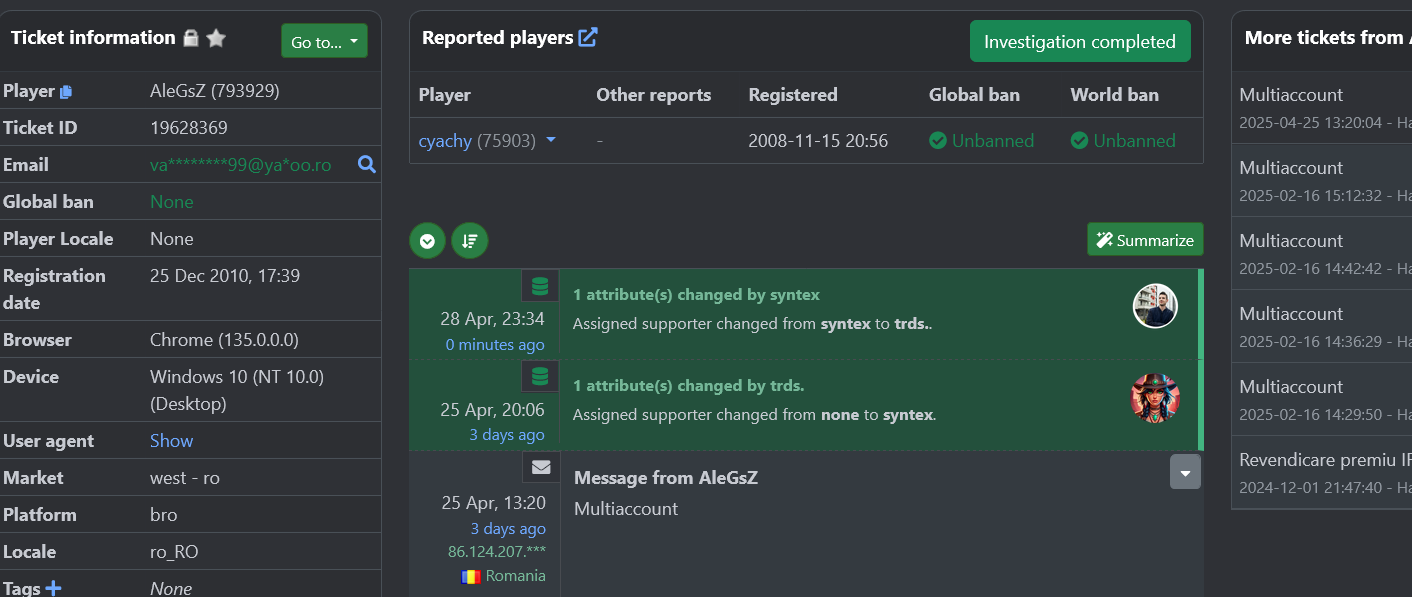Open the Revendicare premiu ticket
Screen dimensions: 1412x597
(1322, 473)
